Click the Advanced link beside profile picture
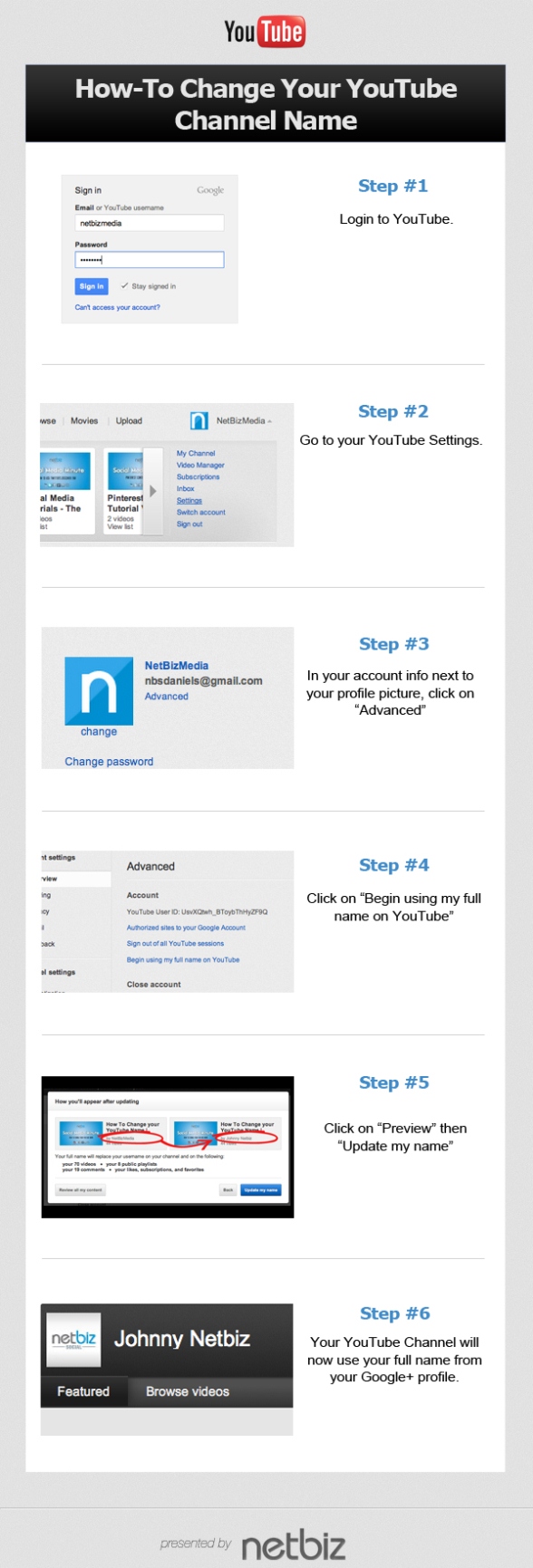 pyautogui.click(x=167, y=697)
